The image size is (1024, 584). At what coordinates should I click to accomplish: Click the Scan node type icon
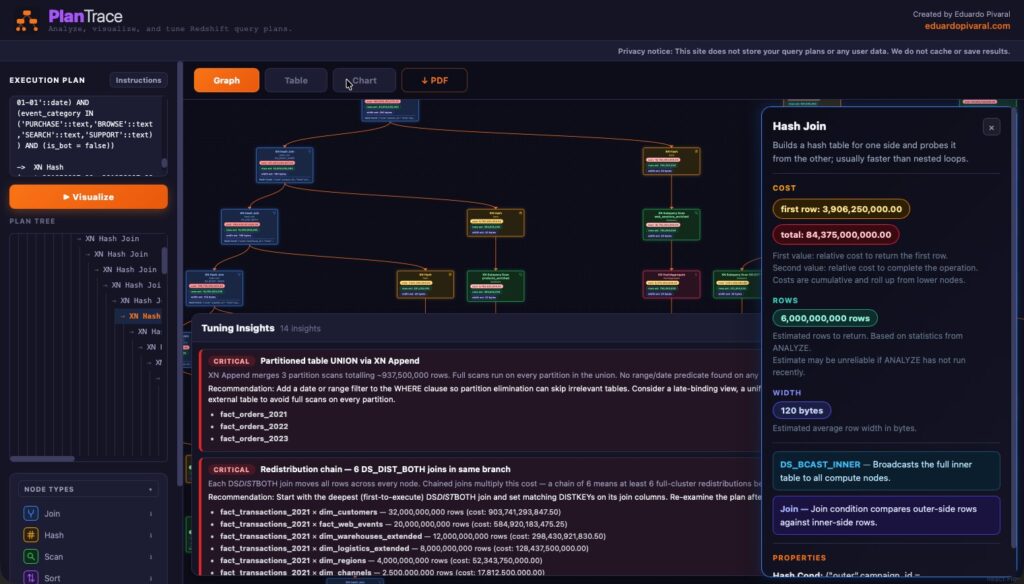(31, 557)
